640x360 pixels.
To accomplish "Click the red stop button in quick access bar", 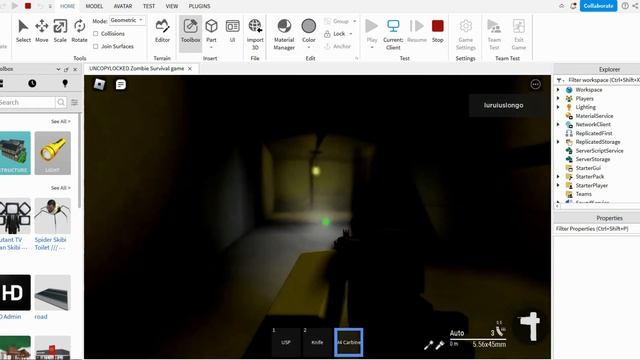I will point(28,6).
